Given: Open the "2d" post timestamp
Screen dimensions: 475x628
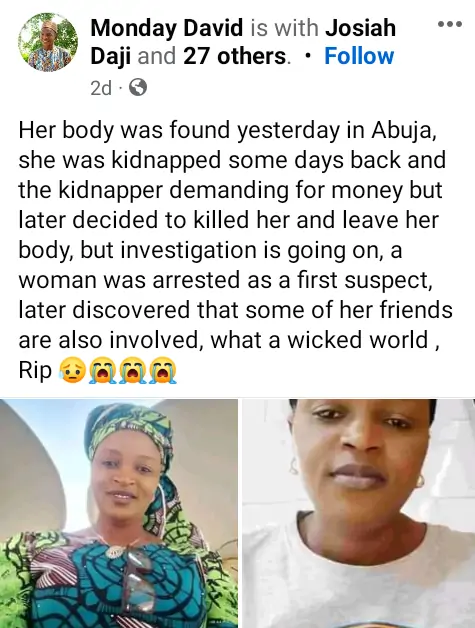Looking at the screenshot, I should click(x=101, y=88).
